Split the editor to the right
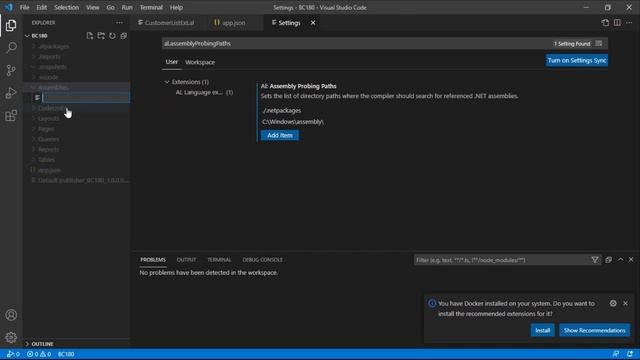Viewport: 640px width, 360px height. coord(617,23)
